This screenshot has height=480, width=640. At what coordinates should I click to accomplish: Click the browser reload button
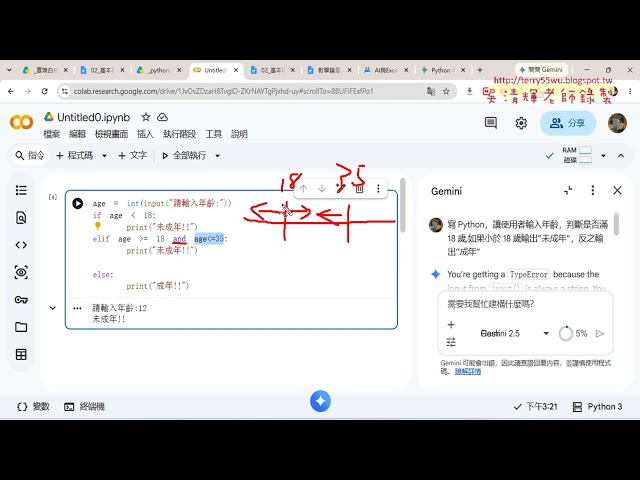44,91
